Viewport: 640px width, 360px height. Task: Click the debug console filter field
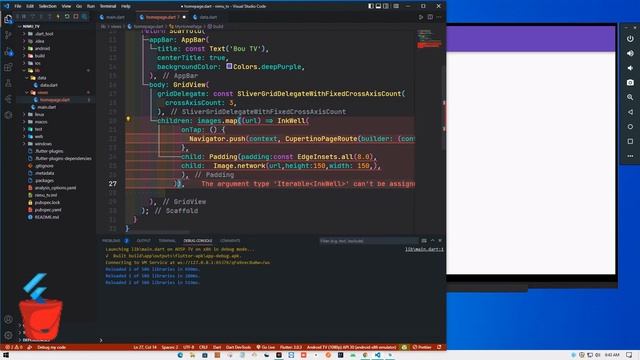click(369, 241)
